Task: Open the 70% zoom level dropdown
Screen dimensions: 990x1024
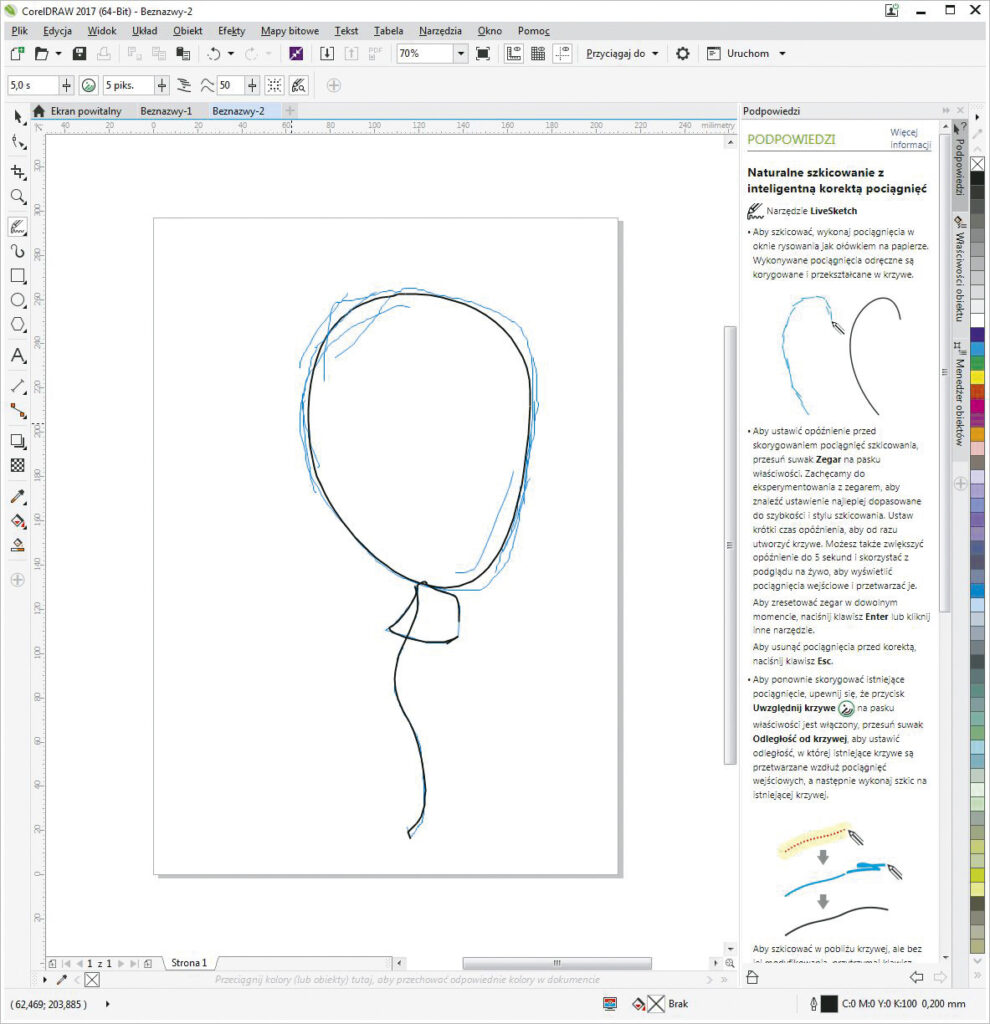Action: click(x=460, y=53)
